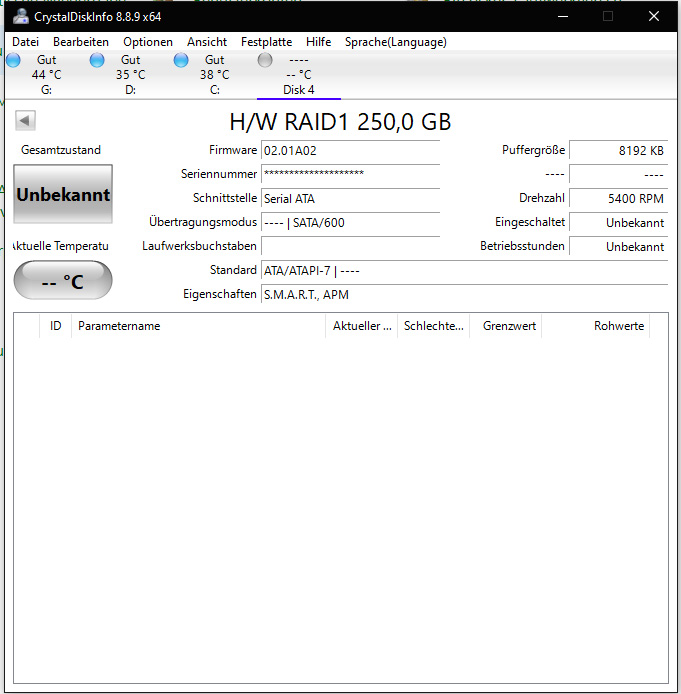Viewport: 681px width, 694px height.
Task: Click the -- °C temperature button
Action: (63, 280)
